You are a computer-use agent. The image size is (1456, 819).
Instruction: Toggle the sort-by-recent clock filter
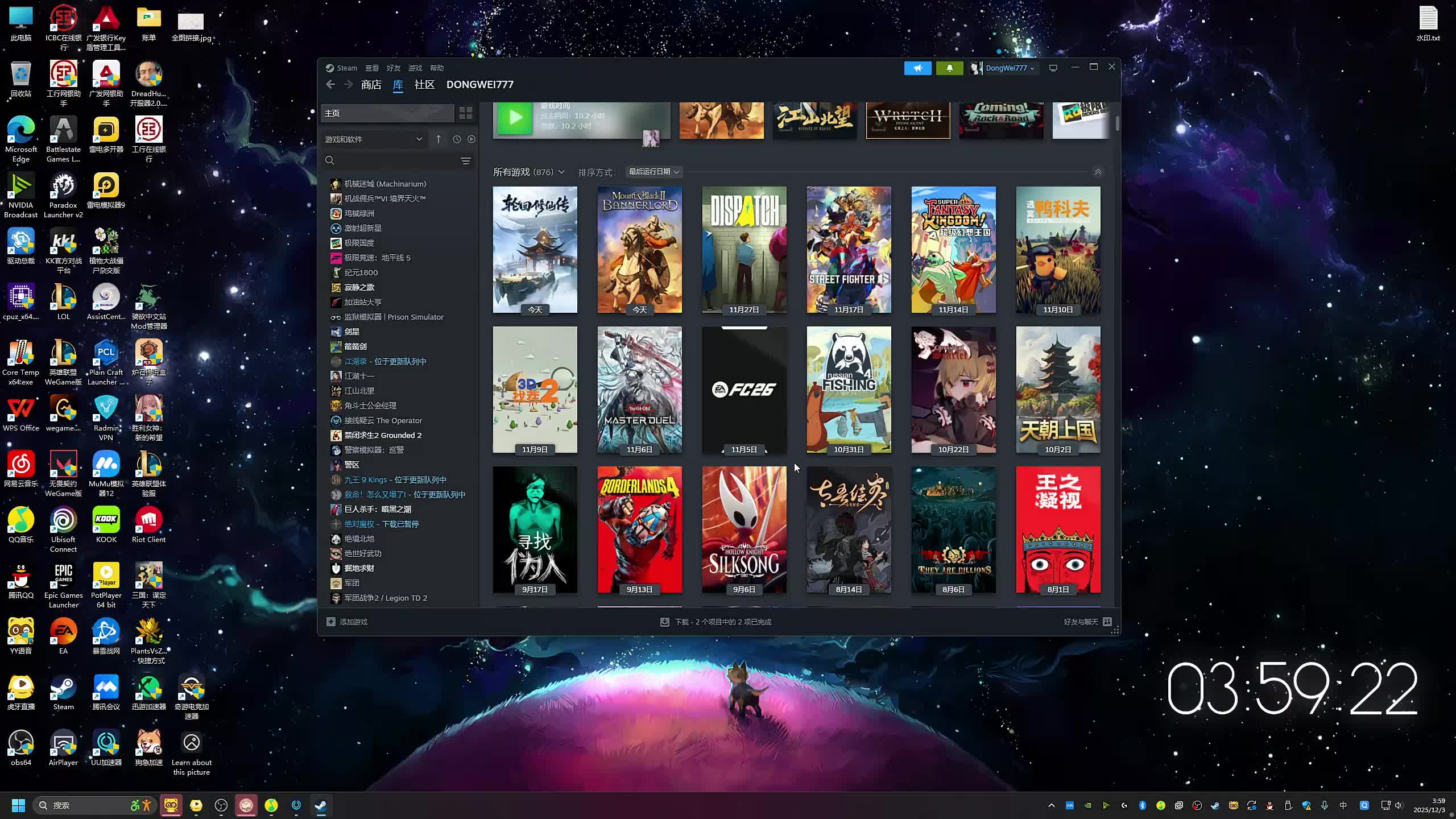457,139
